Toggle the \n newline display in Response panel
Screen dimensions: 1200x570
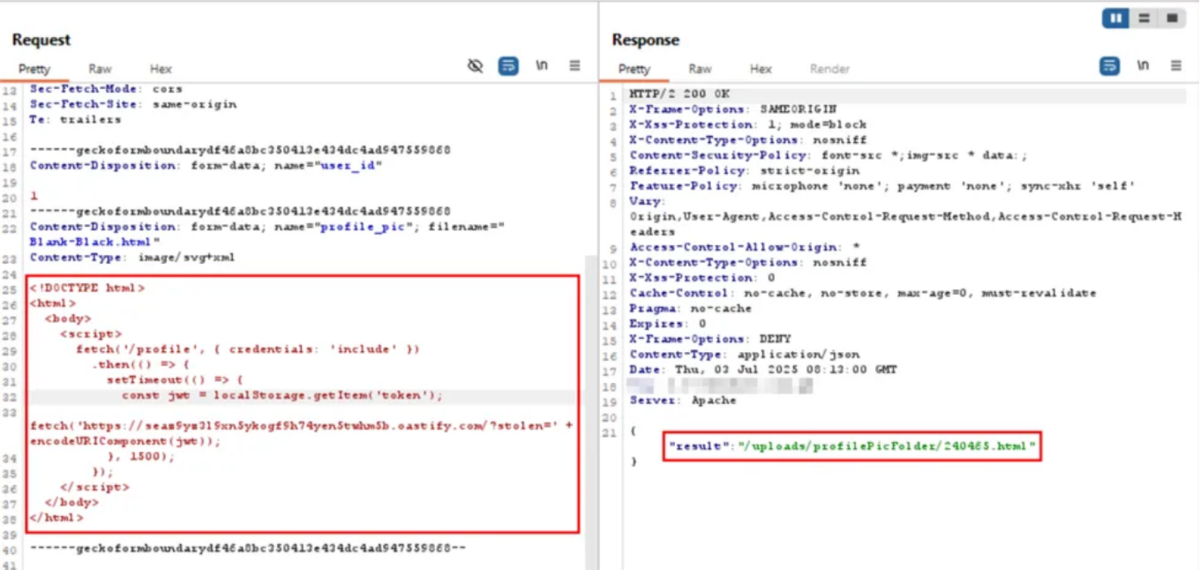pyautogui.click(x=1142, y=66)
